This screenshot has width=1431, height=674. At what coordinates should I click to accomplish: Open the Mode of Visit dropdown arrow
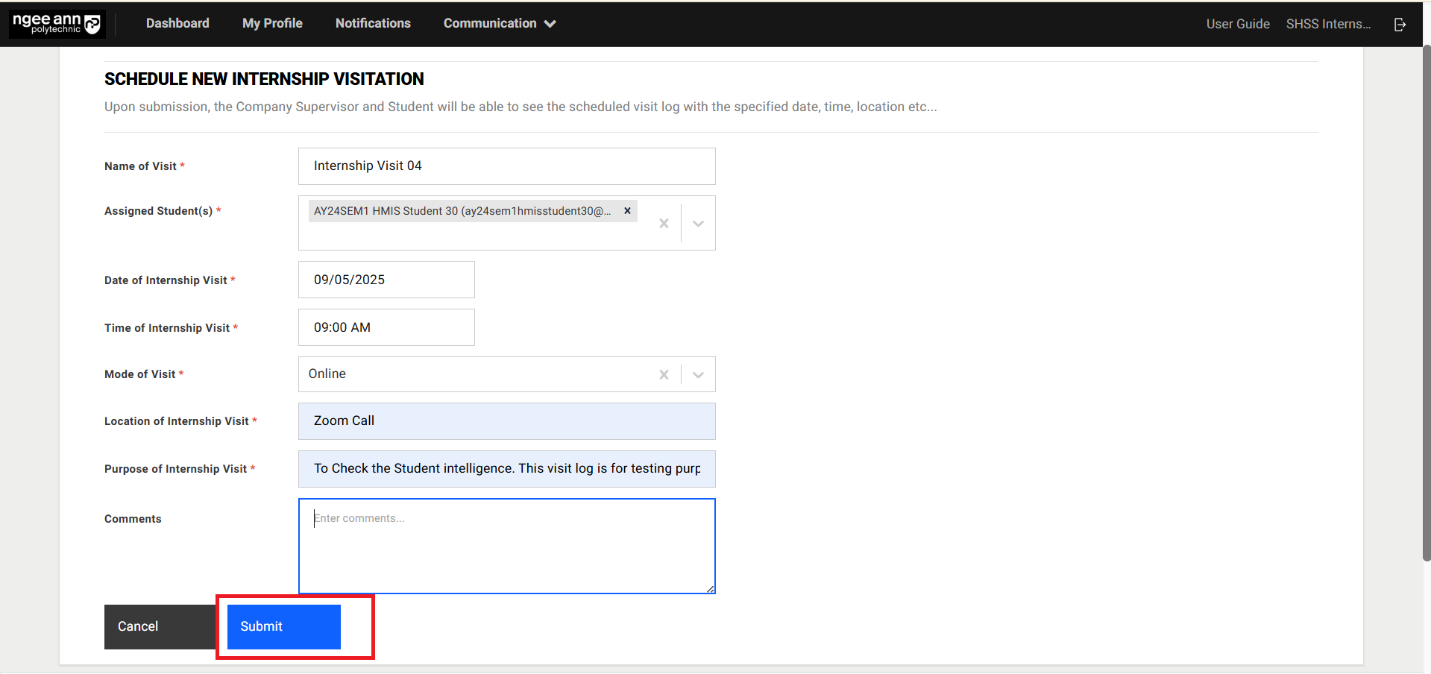[x=698, y=374]
